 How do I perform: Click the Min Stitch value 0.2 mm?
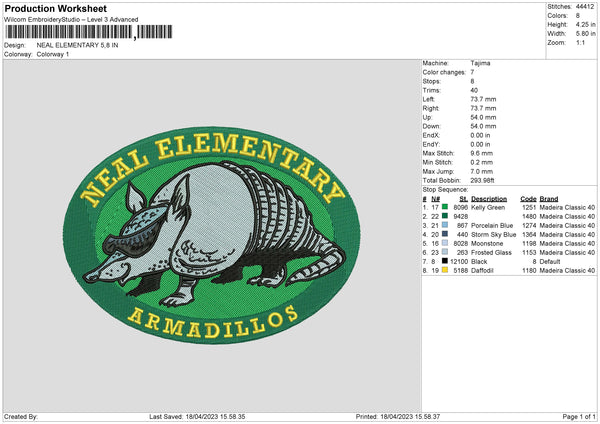tap(482, 162)
